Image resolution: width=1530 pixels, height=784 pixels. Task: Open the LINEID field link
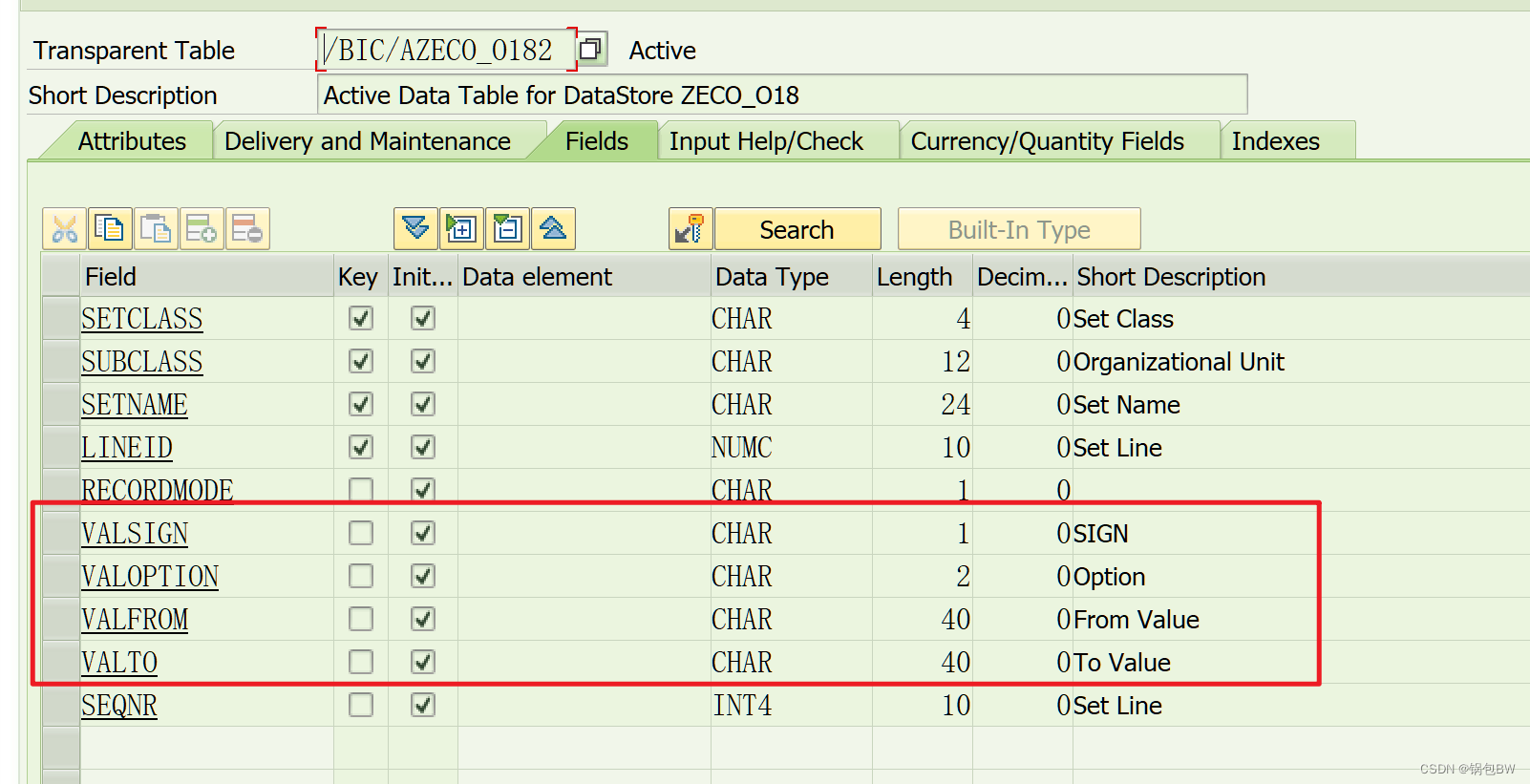(x=127, y=448)
